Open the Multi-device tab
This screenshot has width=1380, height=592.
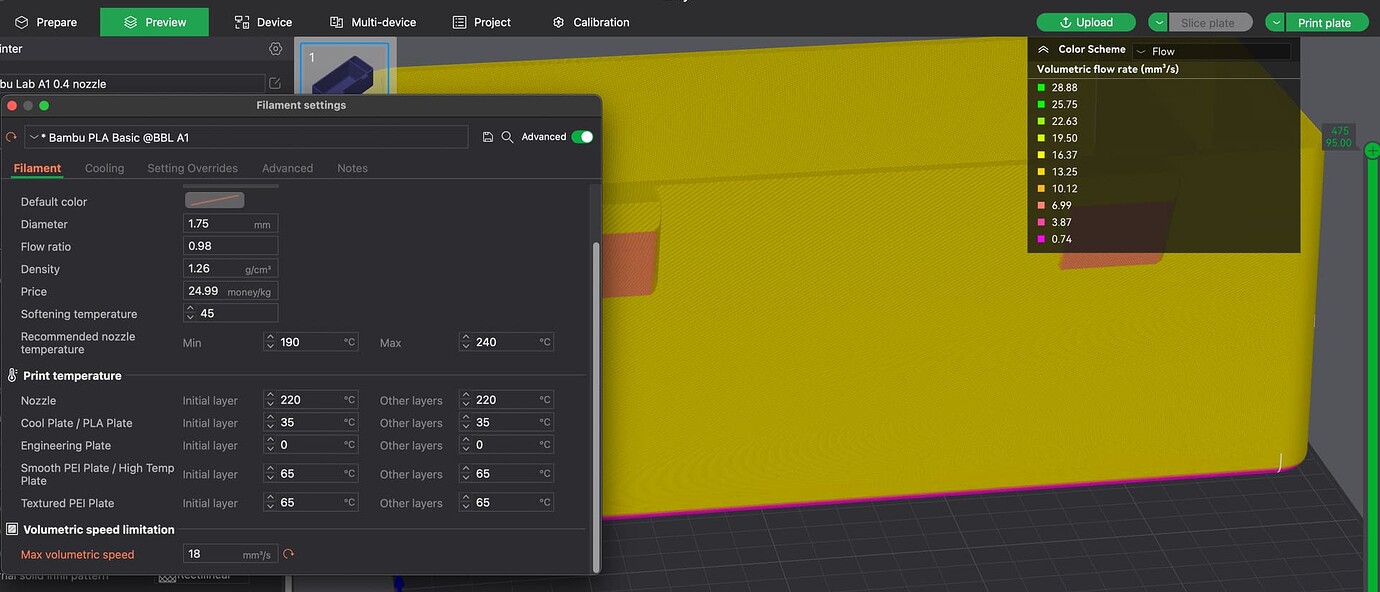(372, 22)
